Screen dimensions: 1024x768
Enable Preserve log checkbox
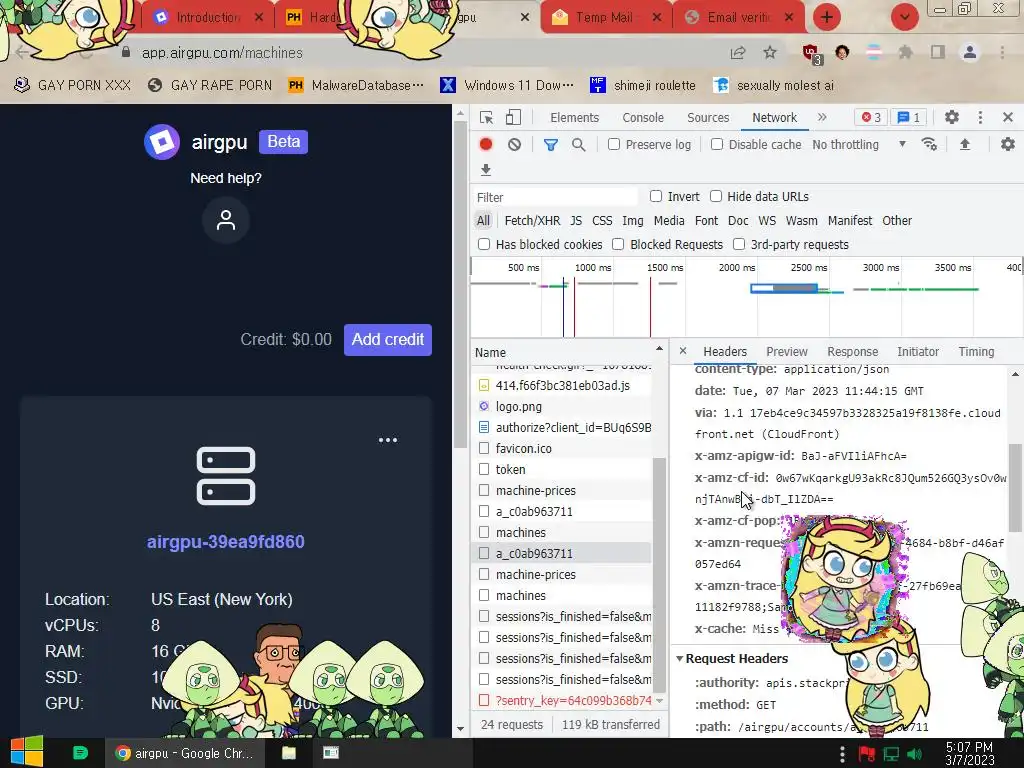[614, 144]
